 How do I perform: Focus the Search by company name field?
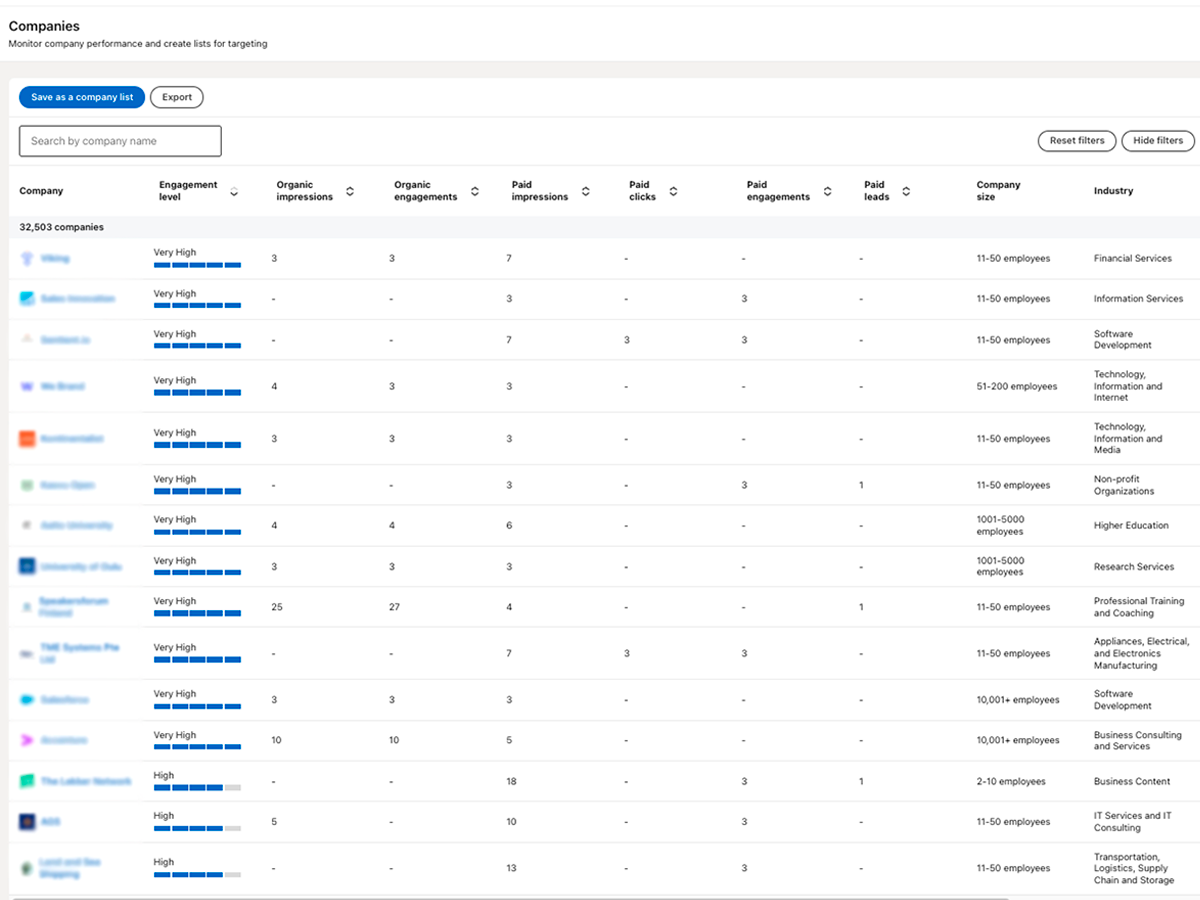click(x=120, y=141)
